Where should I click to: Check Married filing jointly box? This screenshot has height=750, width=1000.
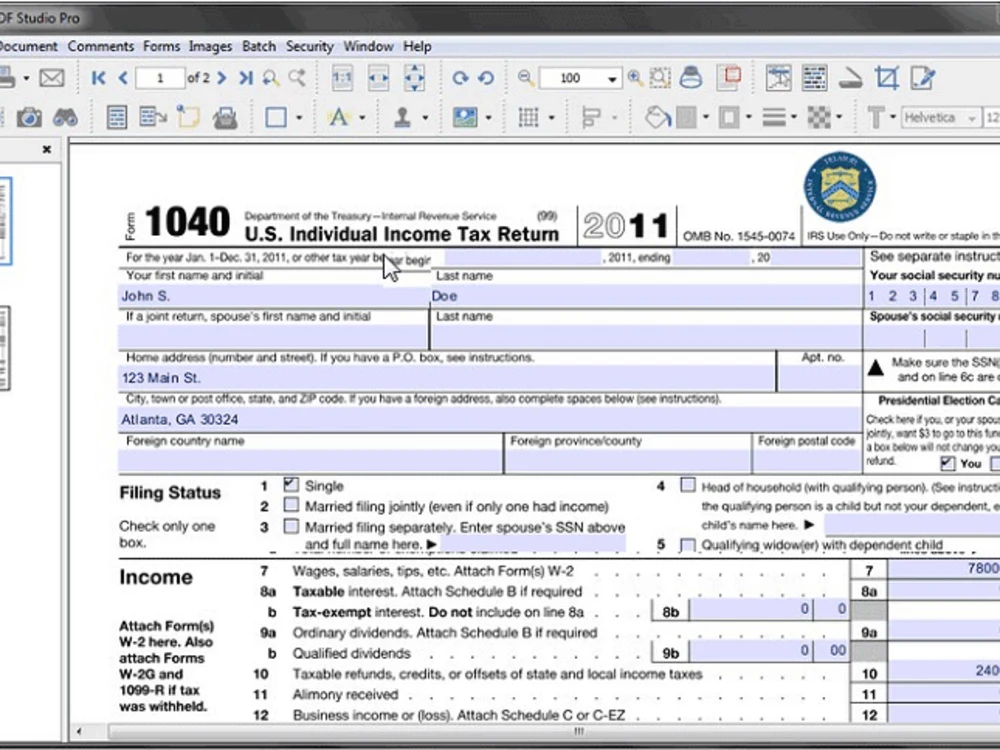click(290, 506)
